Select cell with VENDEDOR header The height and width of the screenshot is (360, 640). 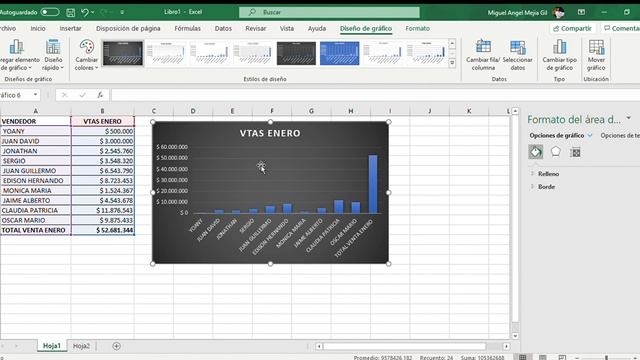(x=36, y=121)
